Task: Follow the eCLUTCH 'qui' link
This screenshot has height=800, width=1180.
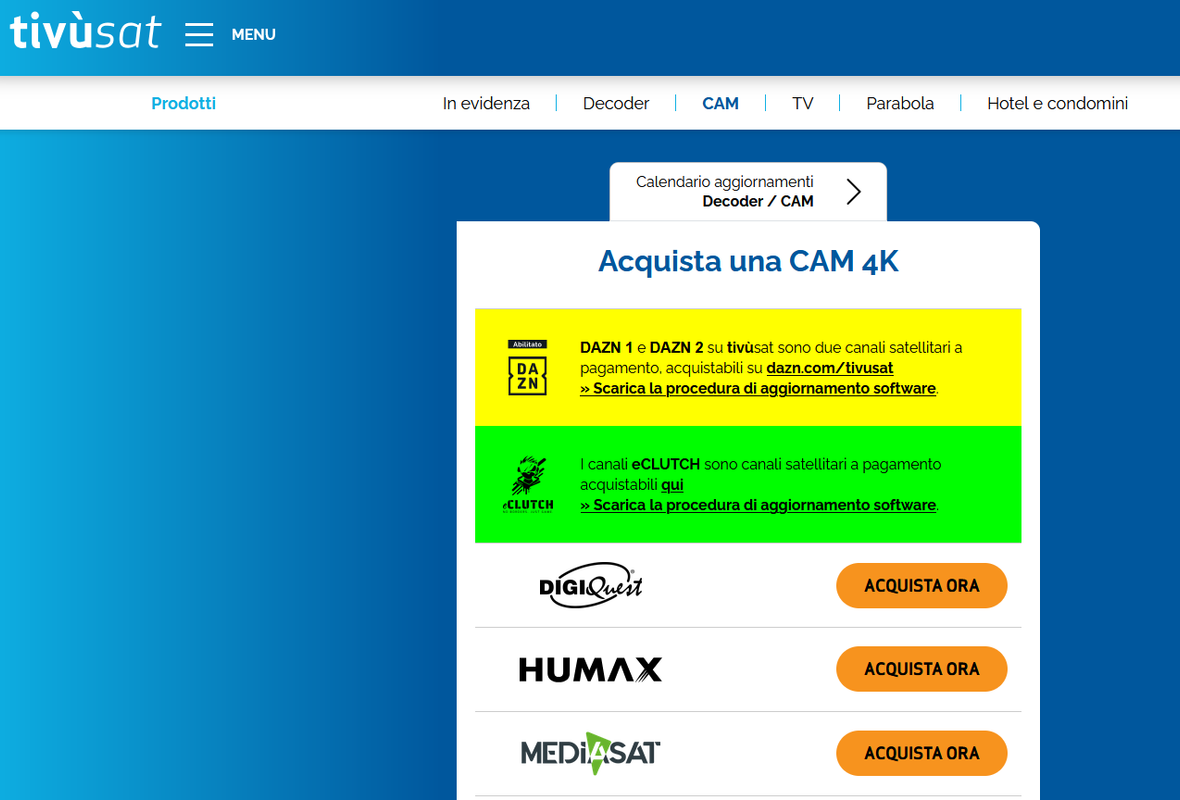Action: pyautogui.click(x=672, y=485)
